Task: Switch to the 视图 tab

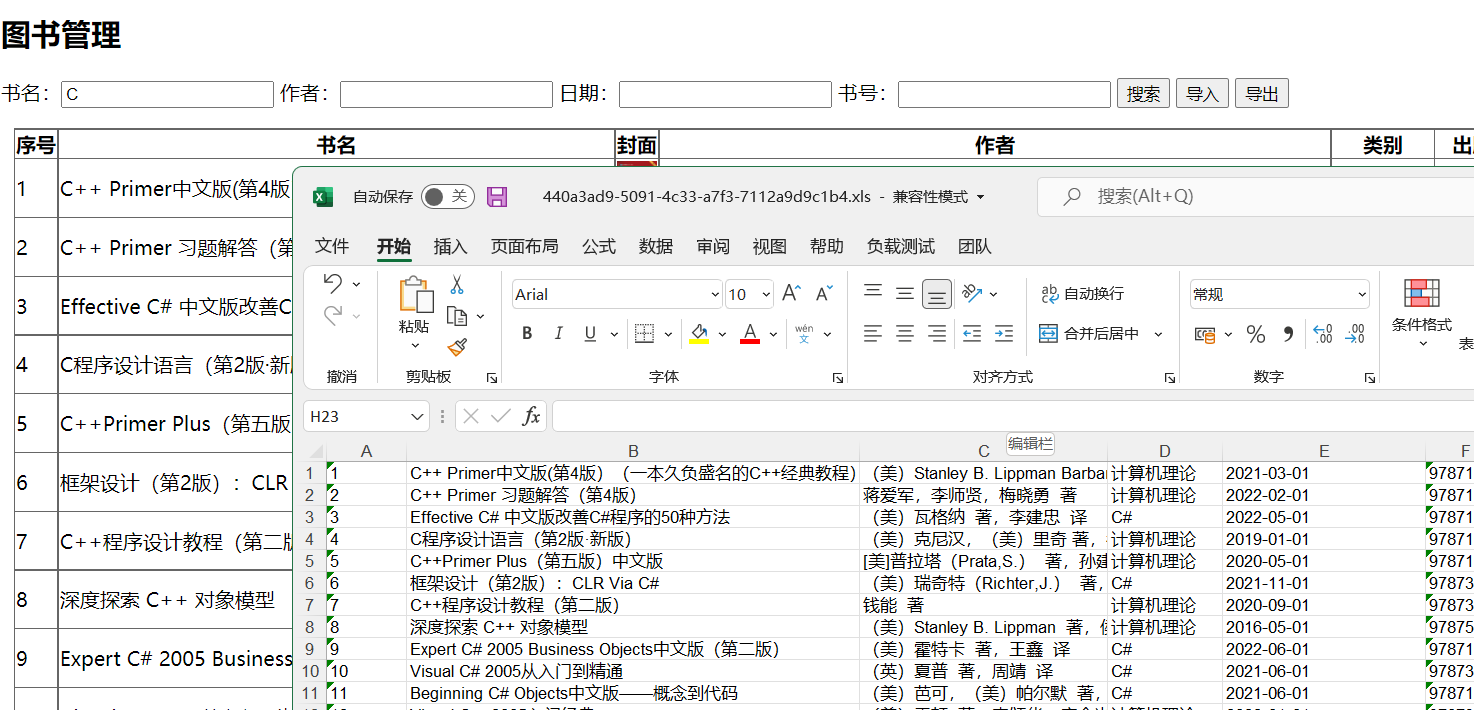Action: 770,246
